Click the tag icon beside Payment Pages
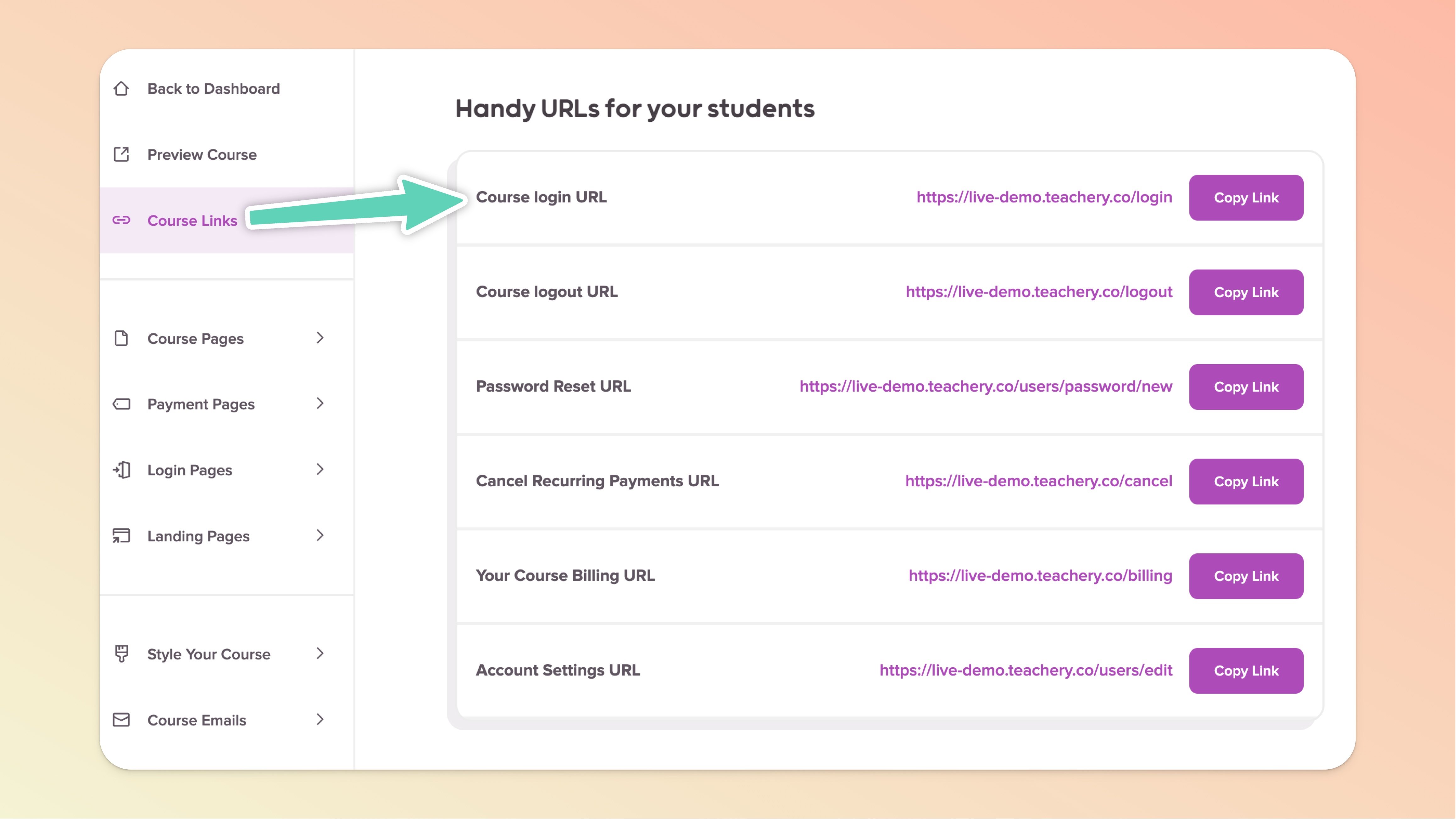The image size is (1456, 819). (121, 404)
